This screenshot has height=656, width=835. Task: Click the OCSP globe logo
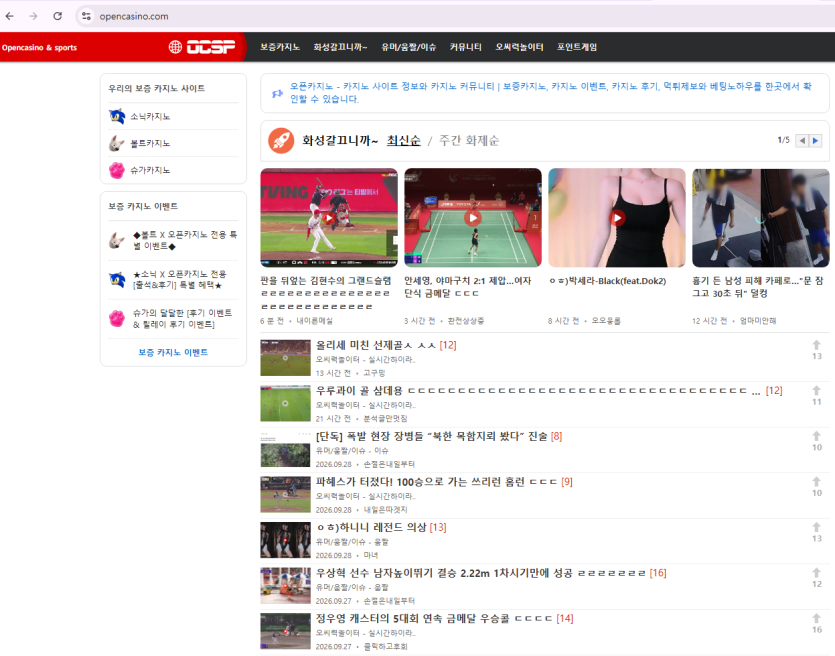click(202, 47)
